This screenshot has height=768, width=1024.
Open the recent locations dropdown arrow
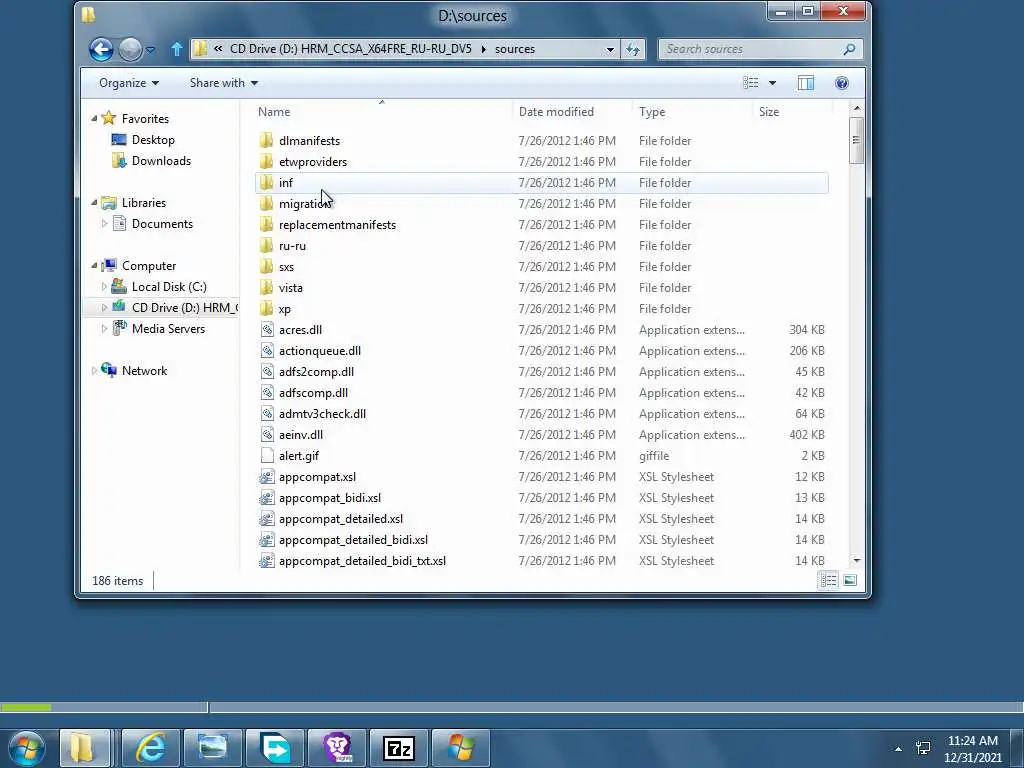pos(150,50)
